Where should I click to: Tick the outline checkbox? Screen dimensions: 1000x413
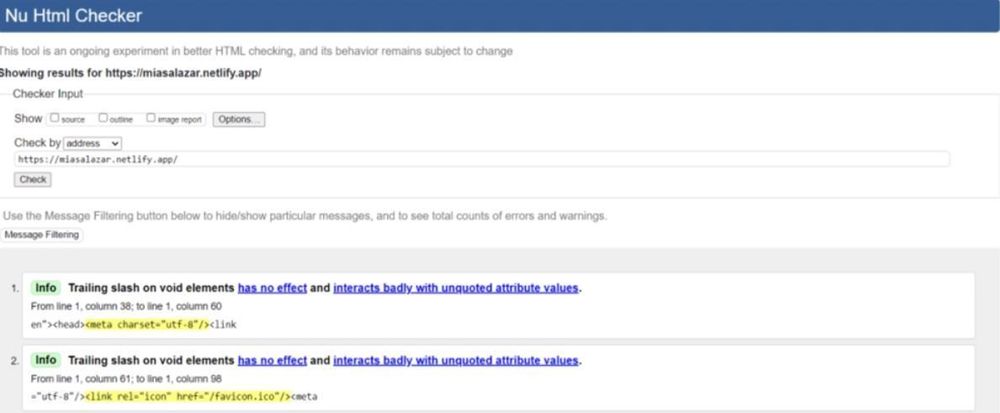pos(103,118)
